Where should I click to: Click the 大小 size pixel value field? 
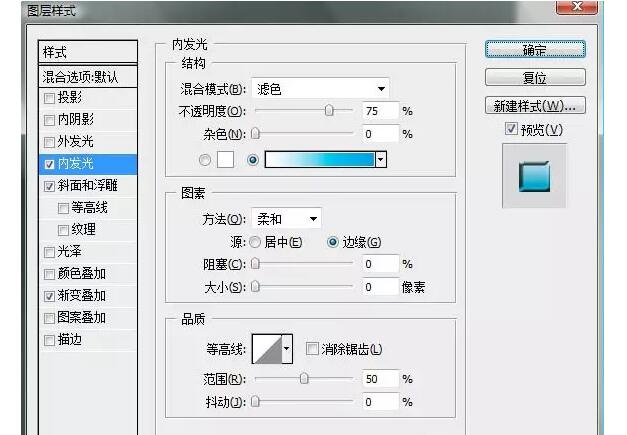pos(380,287)
